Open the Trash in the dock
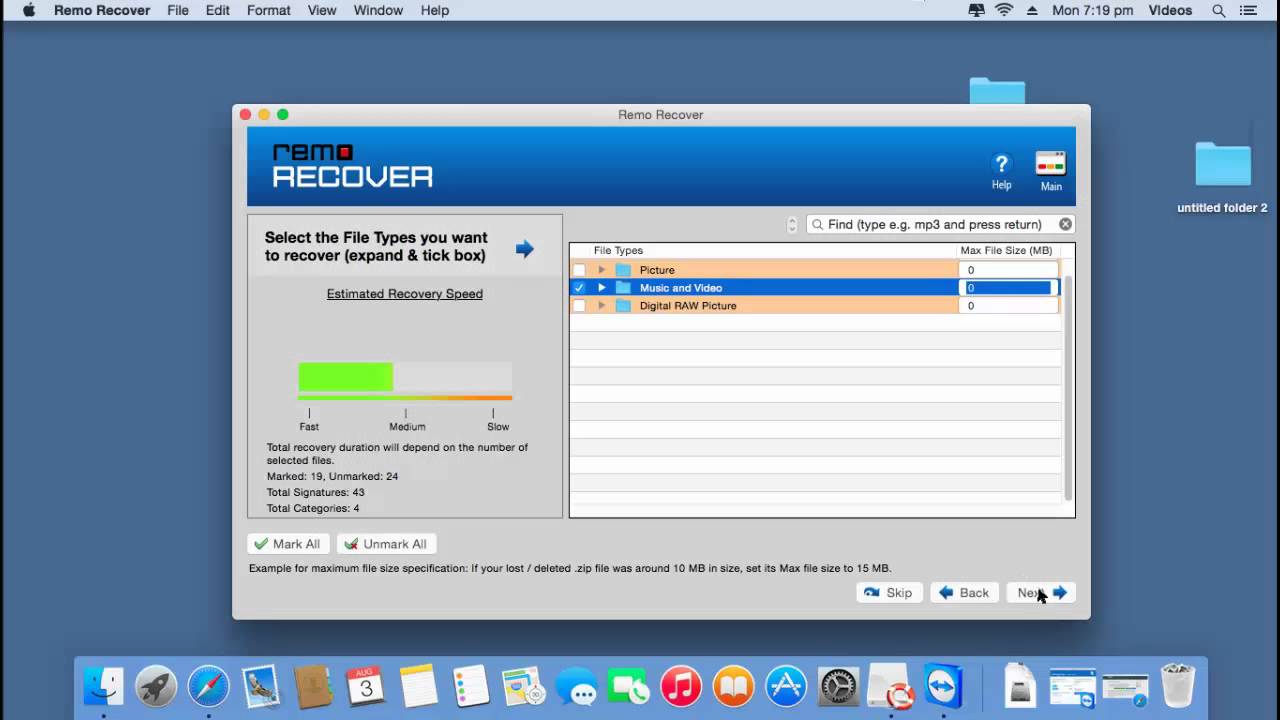Screen dimensions: 1280x720 coord(1178,686)
